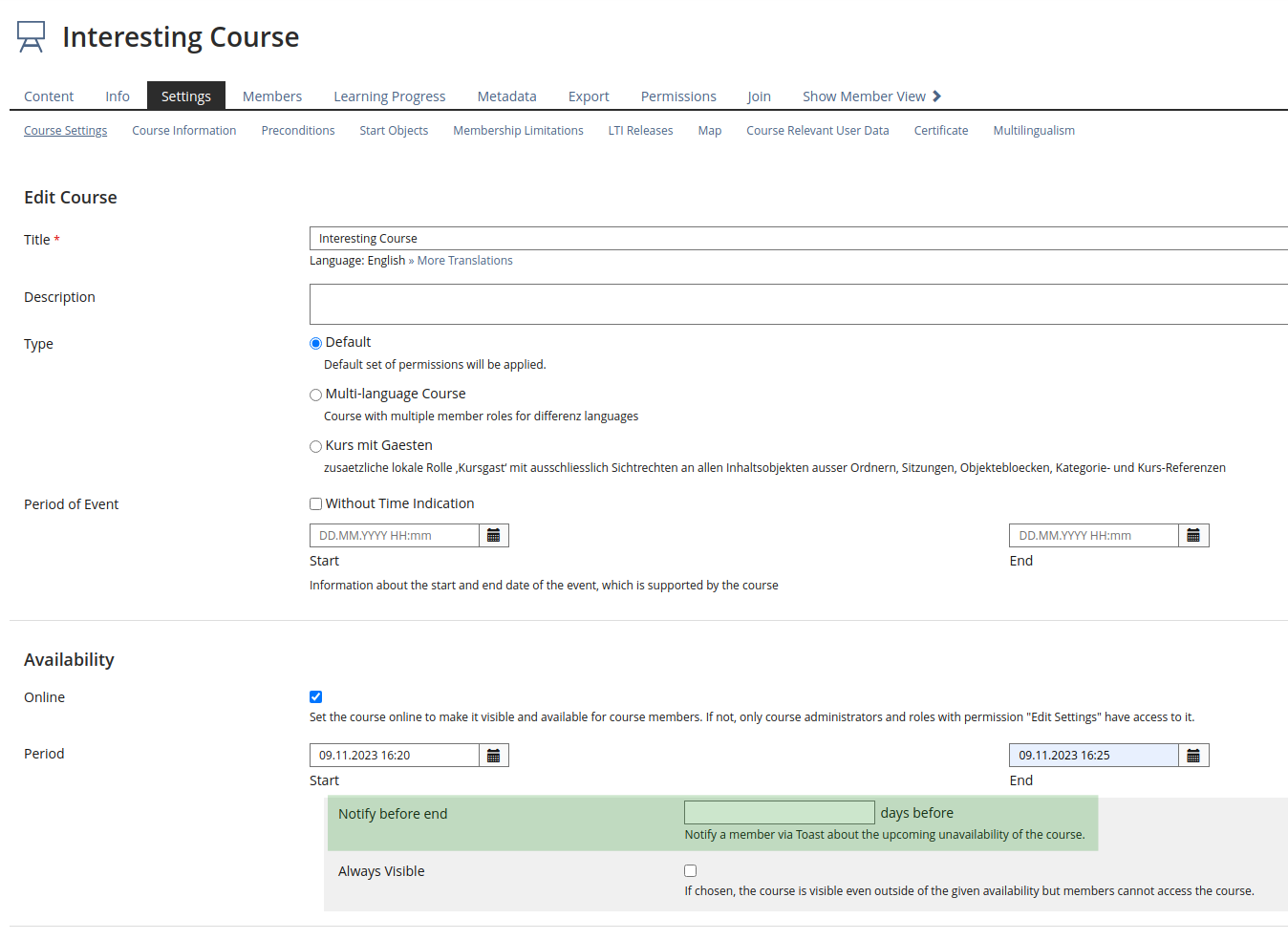Open calendar picker for event Start date
The width and height of the screenshot is (1288, 940).
tap(493, 536)
